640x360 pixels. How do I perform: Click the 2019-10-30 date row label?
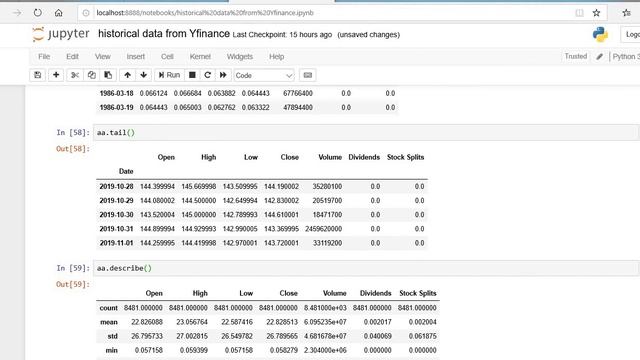(116, 215)
